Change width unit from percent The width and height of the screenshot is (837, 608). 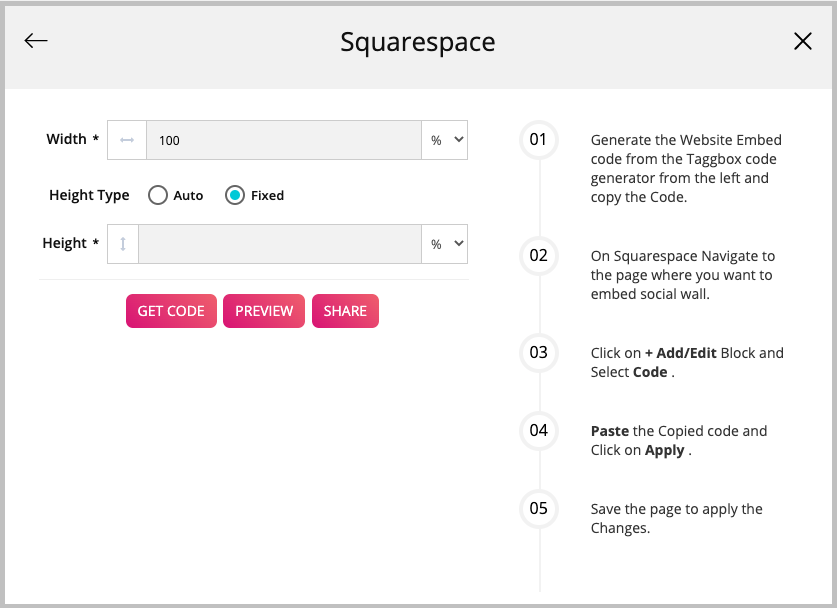click(444, 140)
